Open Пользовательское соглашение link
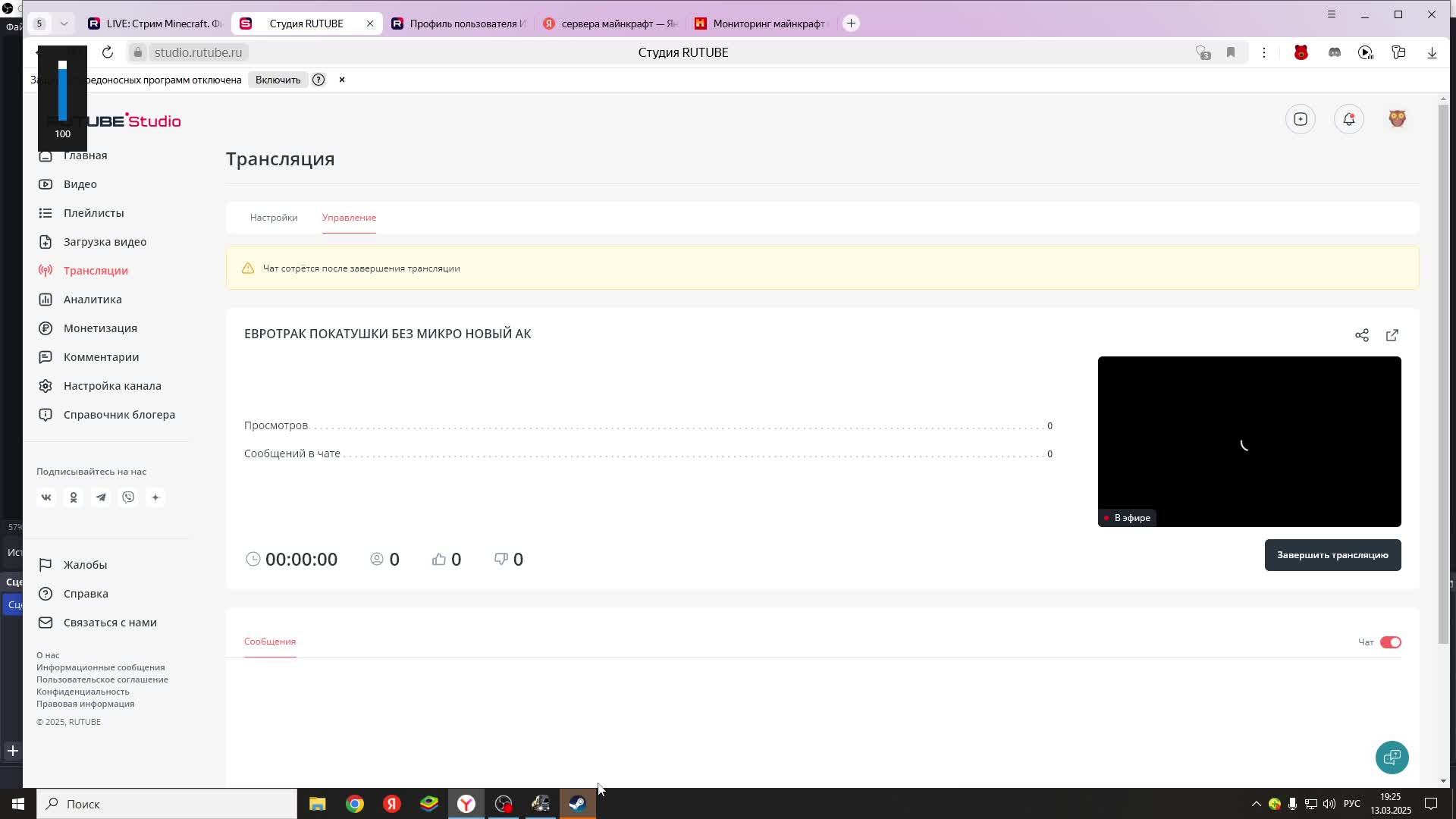1456x819 pixels. point(102,679)
